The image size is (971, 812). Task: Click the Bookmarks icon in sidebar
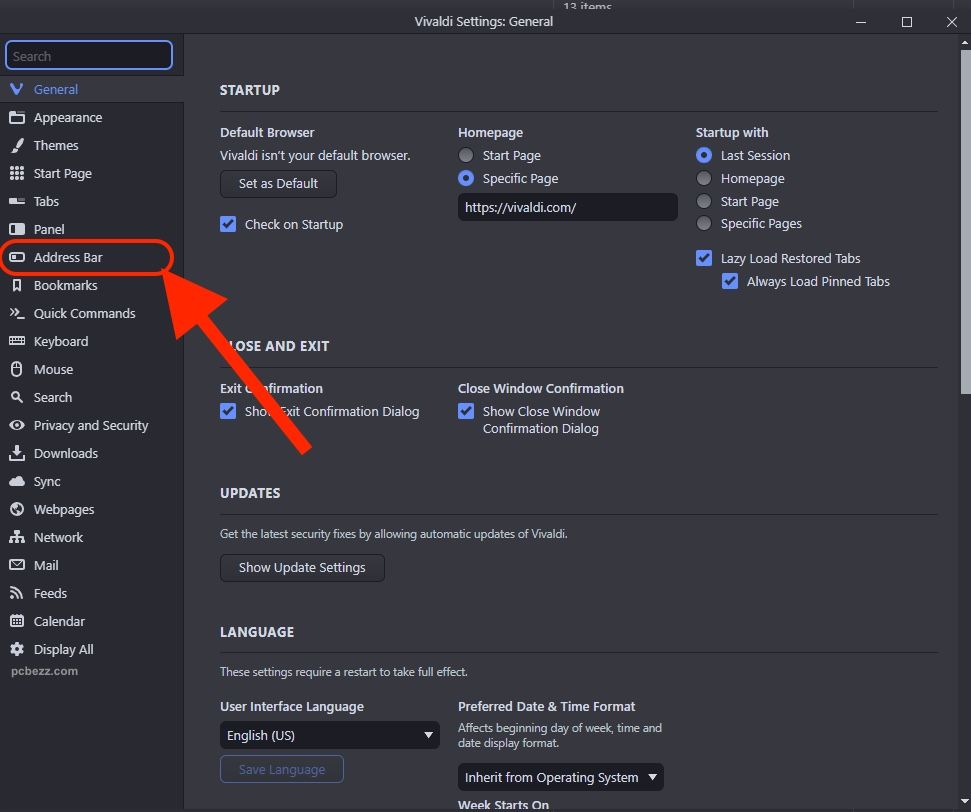[x=17, y=285]
